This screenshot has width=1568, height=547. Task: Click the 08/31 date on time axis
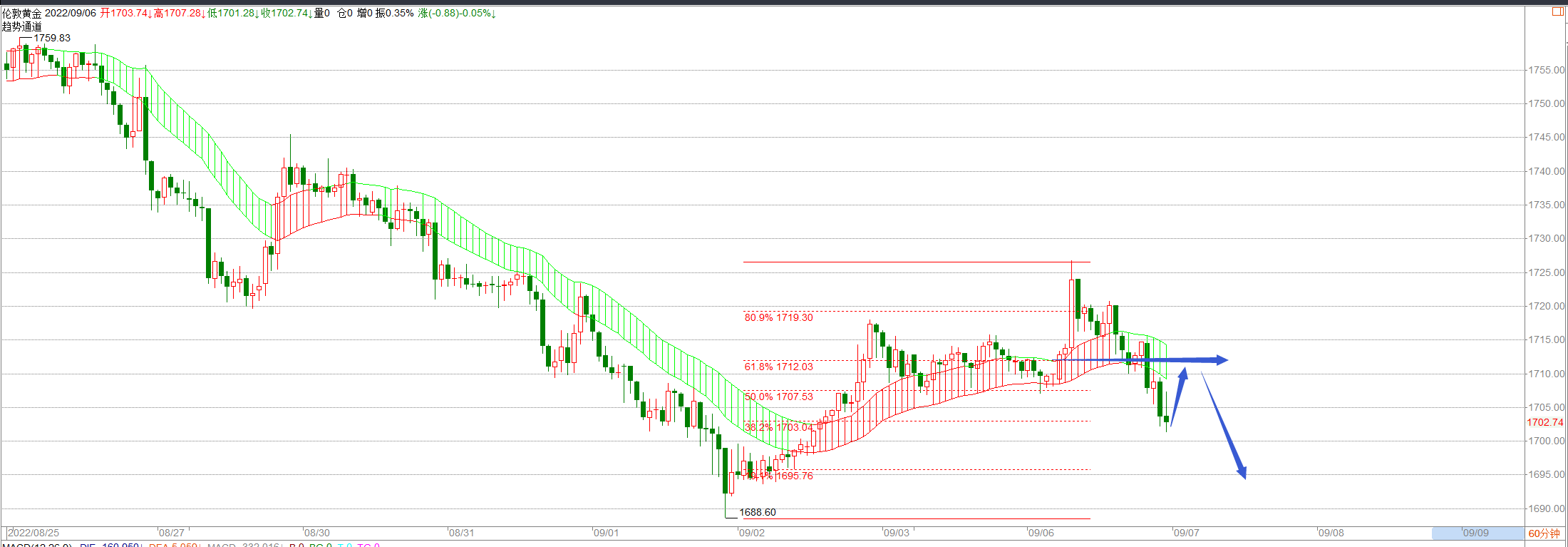tap(461, 533)
